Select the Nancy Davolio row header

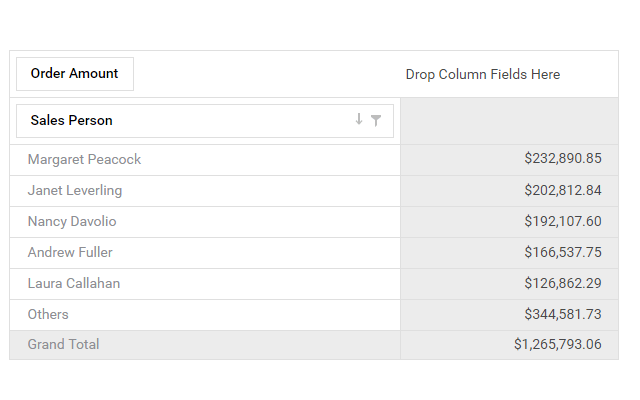tap(72, 222)
